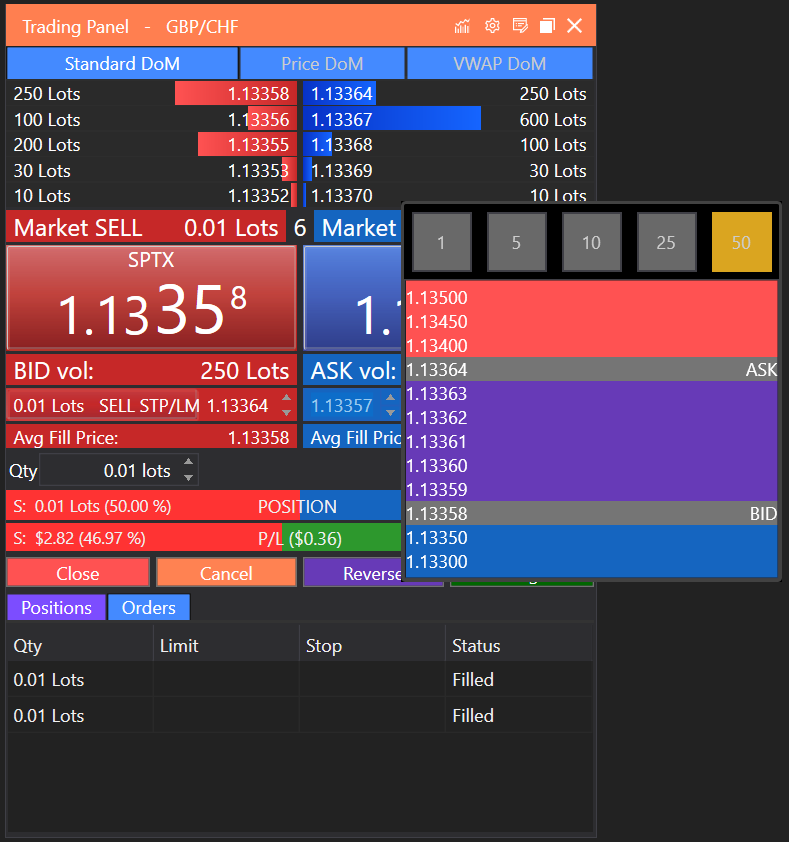The image size is (789, 842).
Task: Increase sell stop price with up arrow
Action: (287, 399)
